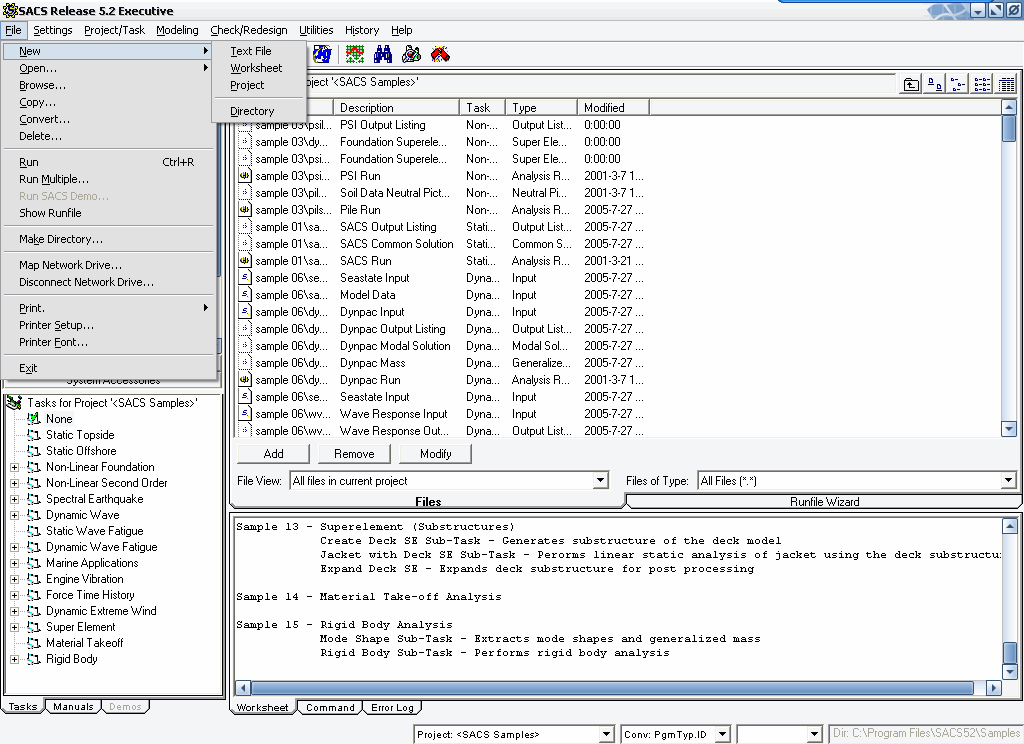Click the Add button

click(273, 454)
